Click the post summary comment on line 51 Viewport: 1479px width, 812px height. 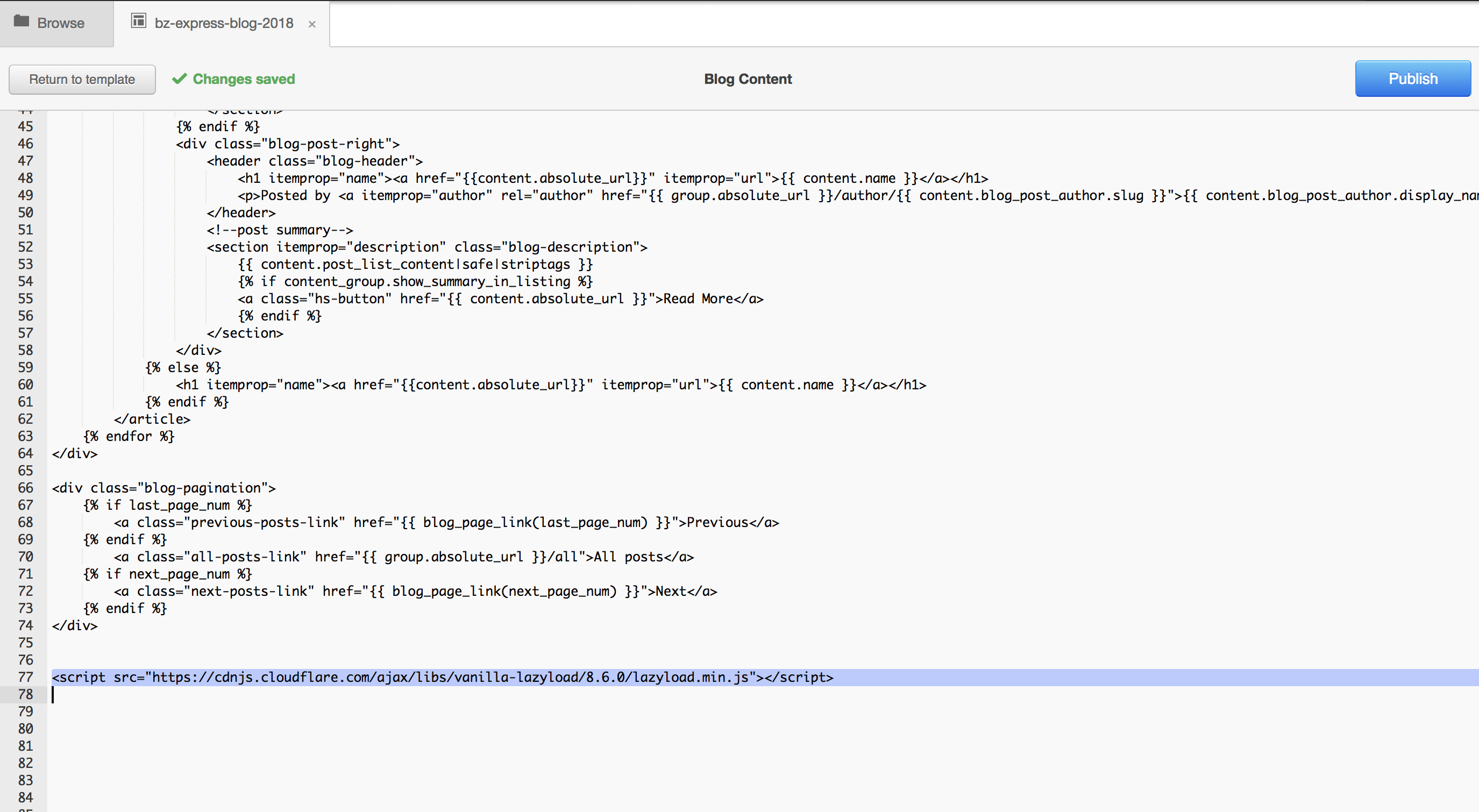click(280, 230)
